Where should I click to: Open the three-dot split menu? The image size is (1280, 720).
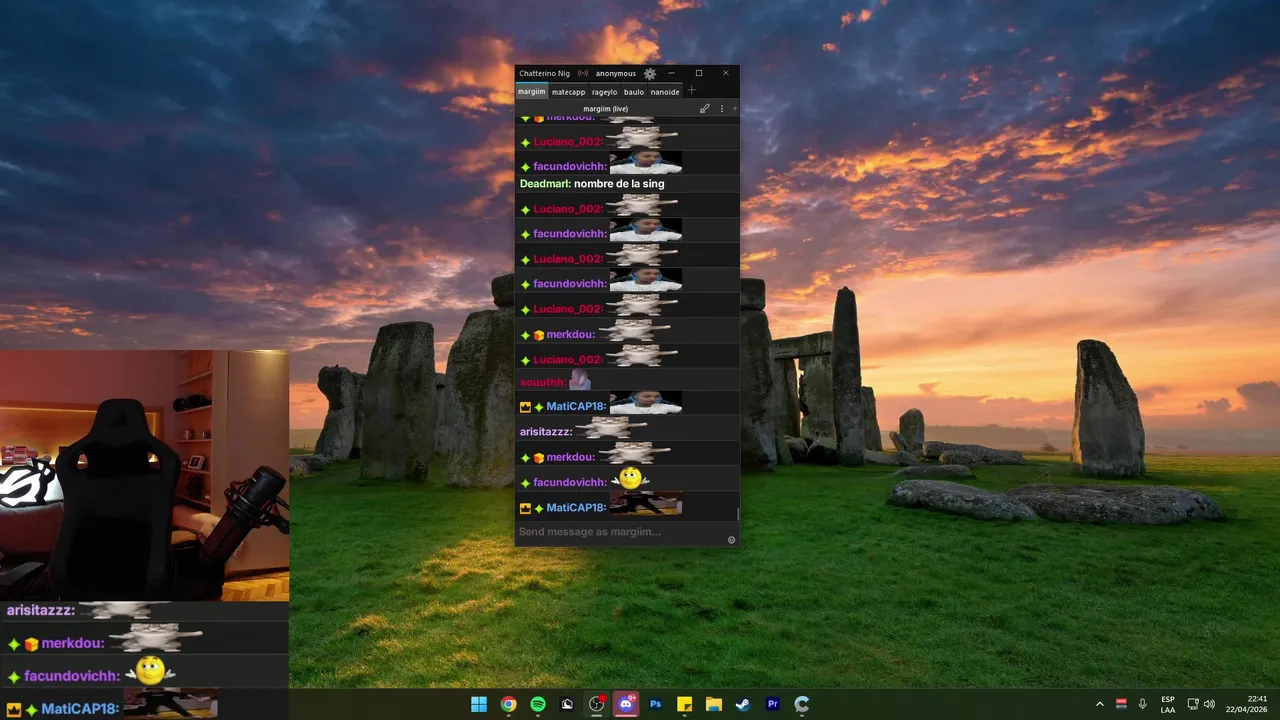722,108
